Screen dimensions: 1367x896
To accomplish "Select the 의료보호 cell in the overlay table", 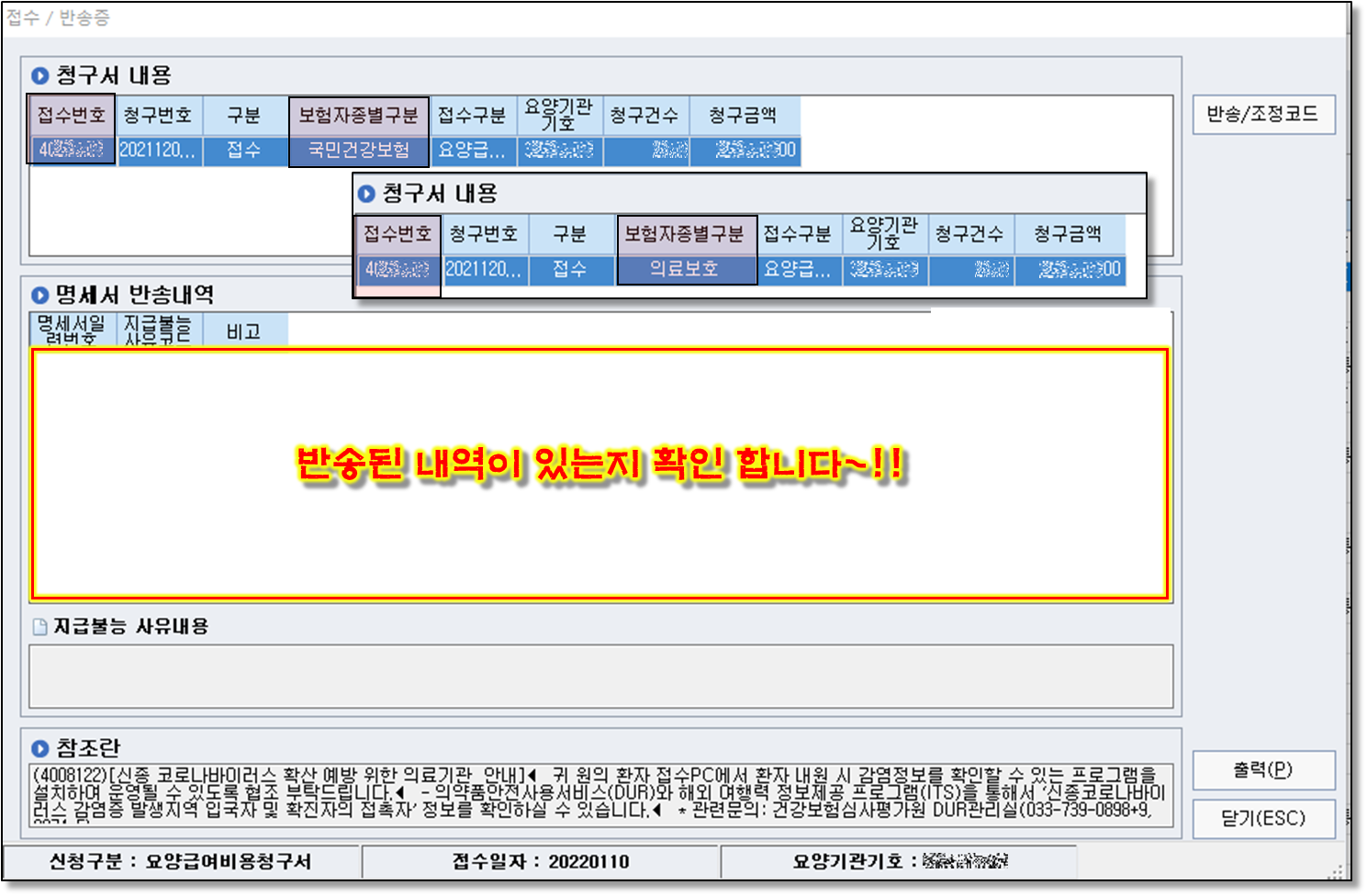I will pyautogui.click(x=685, y=269).
